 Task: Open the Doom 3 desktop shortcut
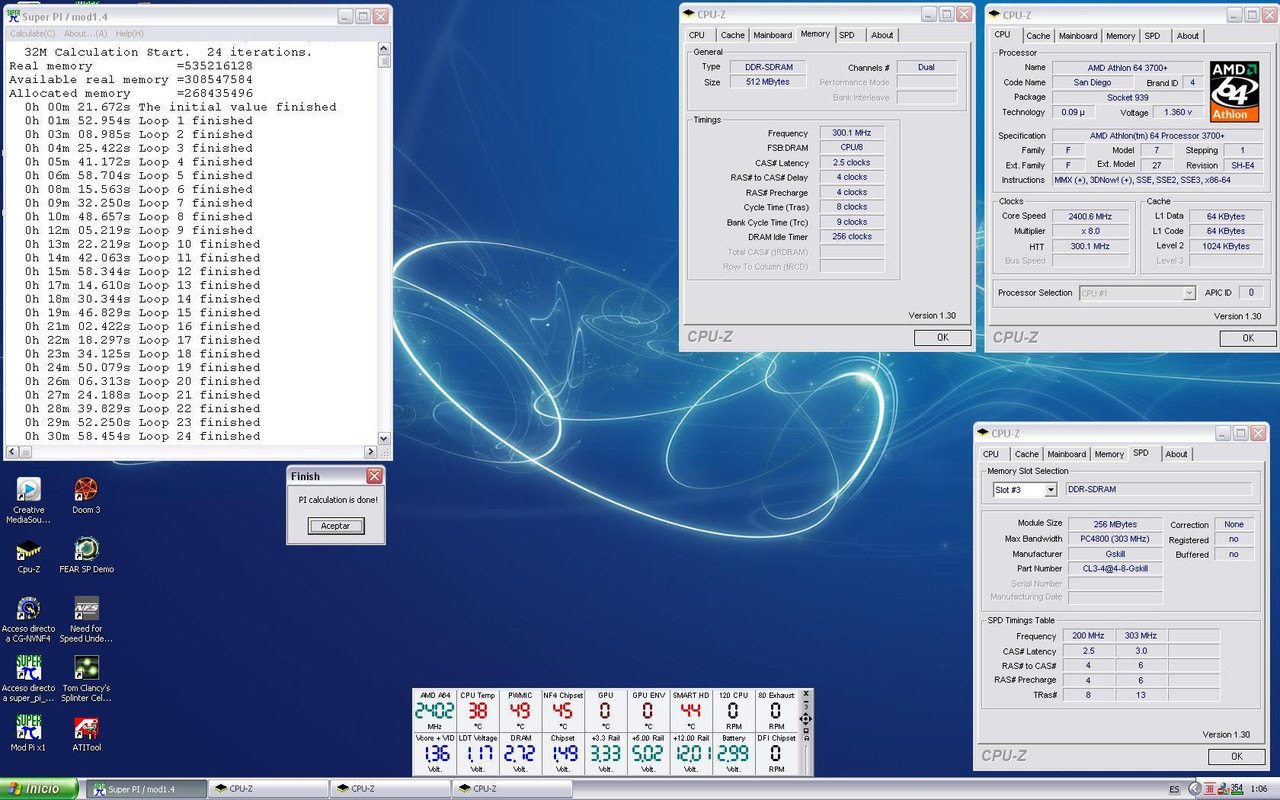point(86,491)
